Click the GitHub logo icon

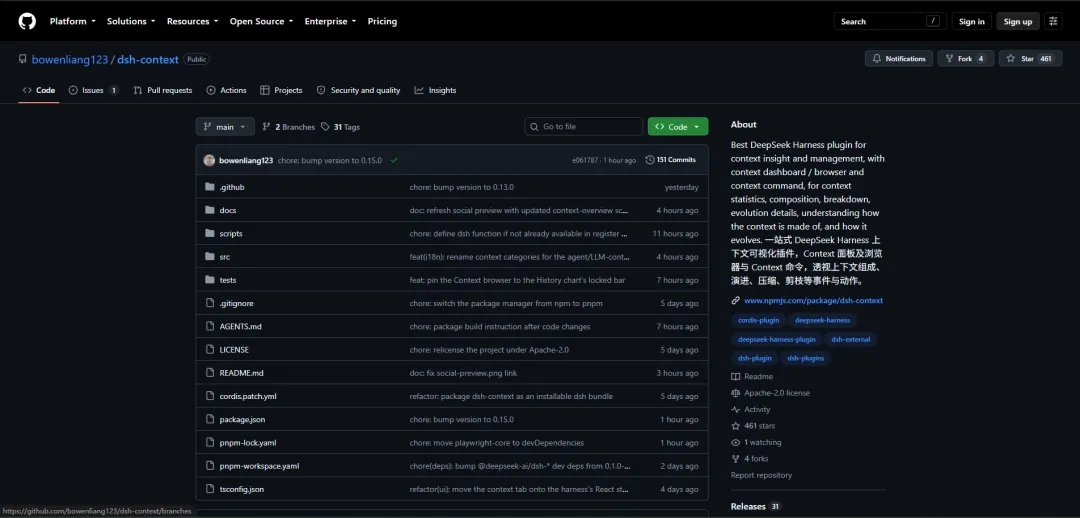click(x=27, y=21)
